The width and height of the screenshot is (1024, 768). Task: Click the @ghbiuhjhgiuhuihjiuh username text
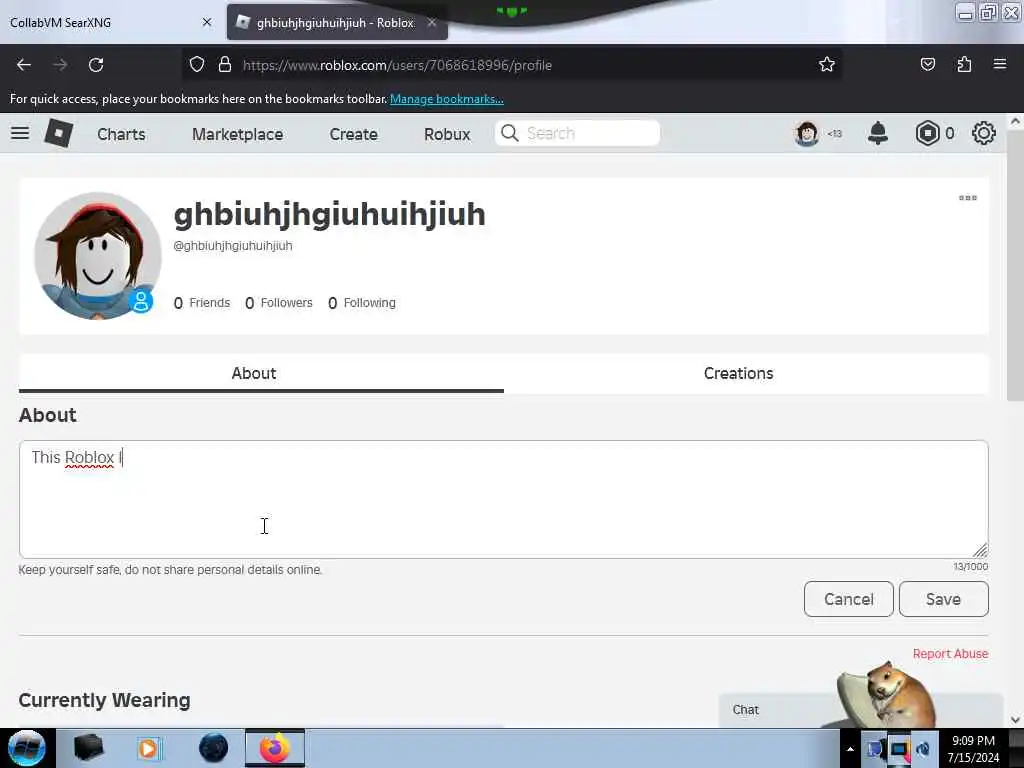[233, 246]
